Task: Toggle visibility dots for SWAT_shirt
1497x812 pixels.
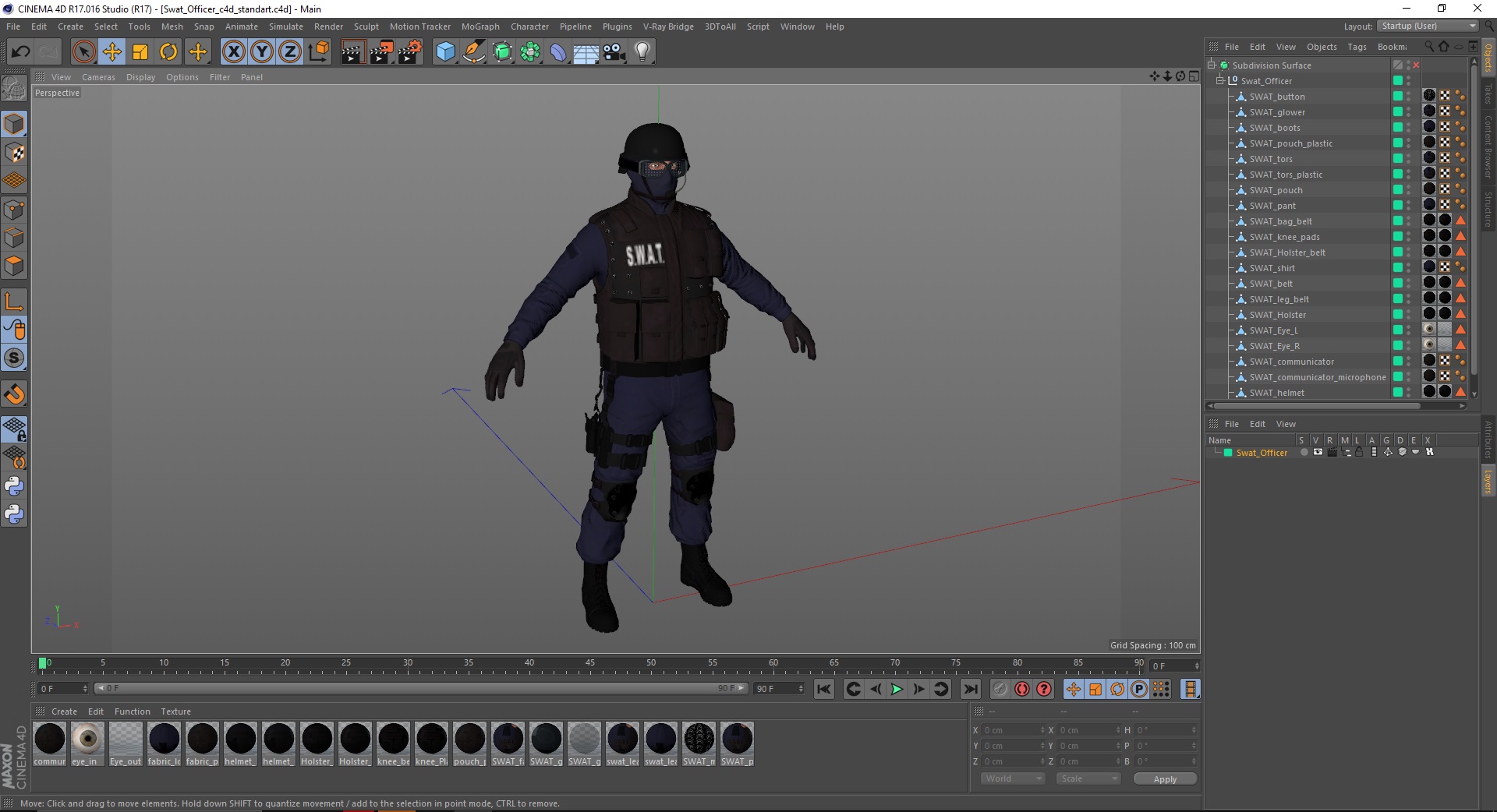Action: [1409, 268]
